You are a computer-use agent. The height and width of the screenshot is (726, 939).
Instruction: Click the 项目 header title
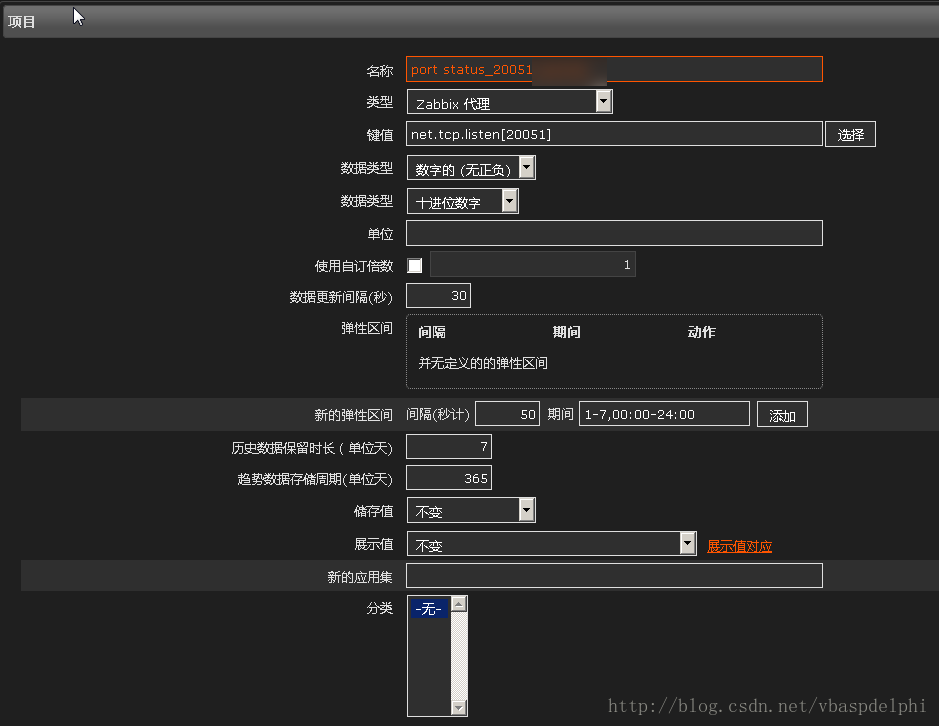(22, 22)
